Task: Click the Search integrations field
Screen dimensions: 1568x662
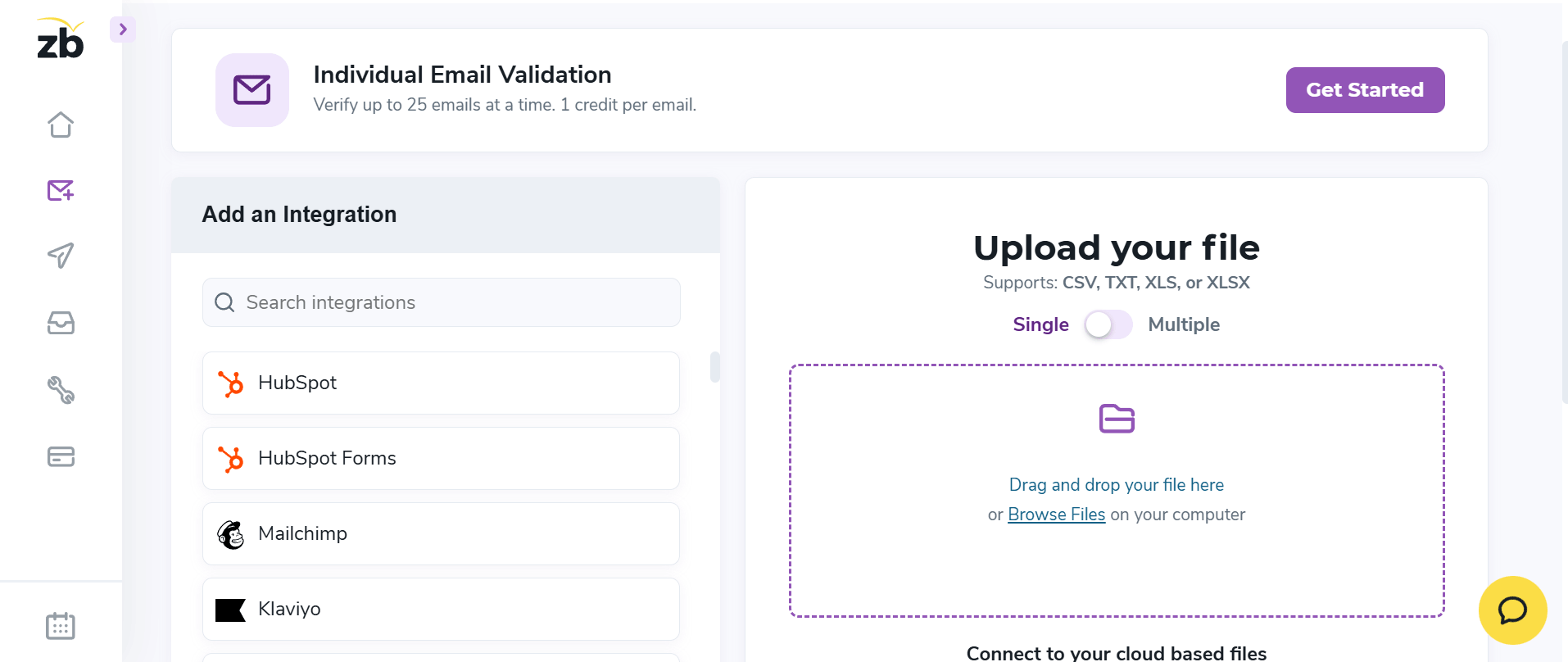Action: click(x=442, y=302)
